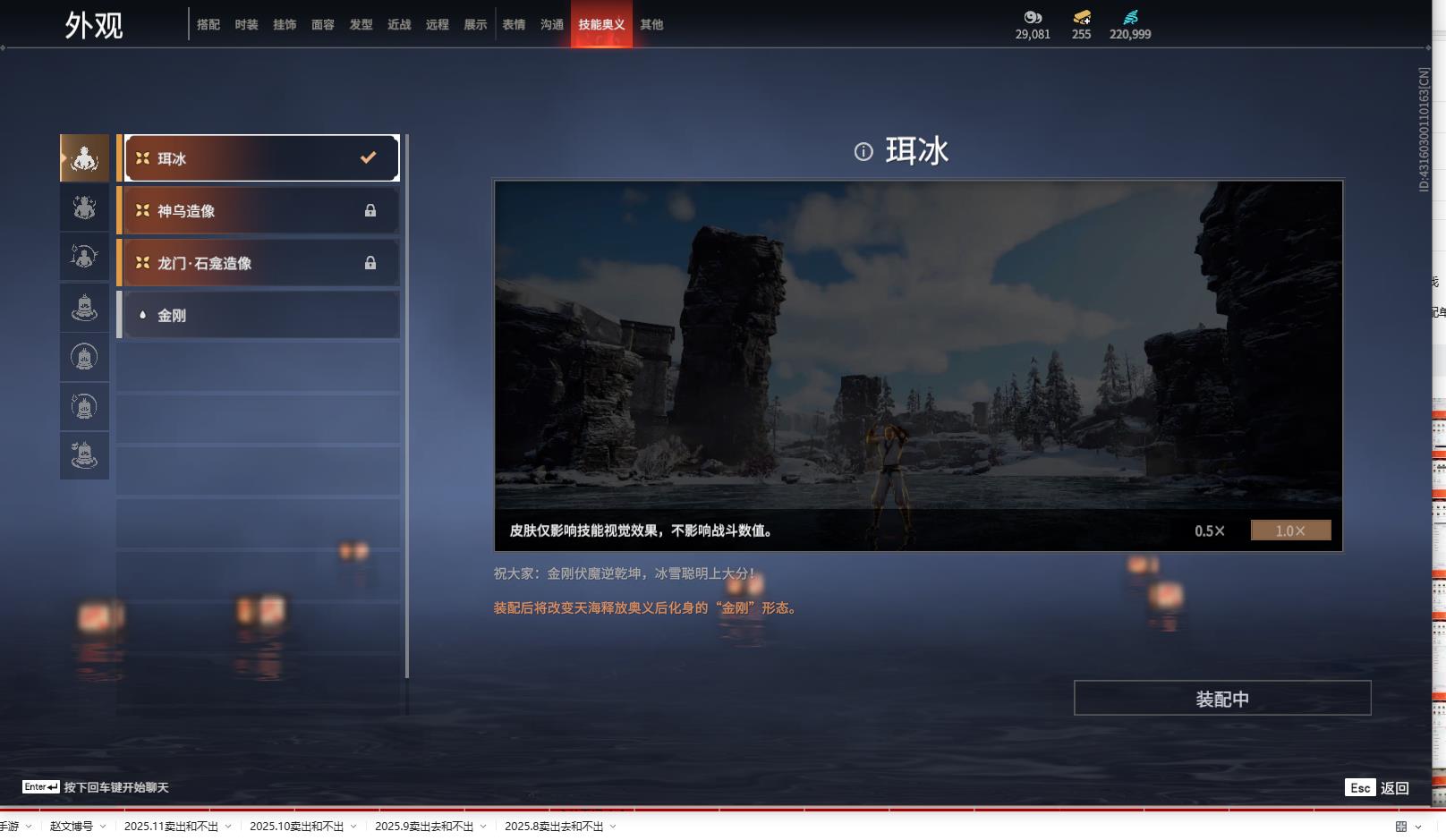
Task: Select the first skill category icon in sidebar
Action: 84,158
